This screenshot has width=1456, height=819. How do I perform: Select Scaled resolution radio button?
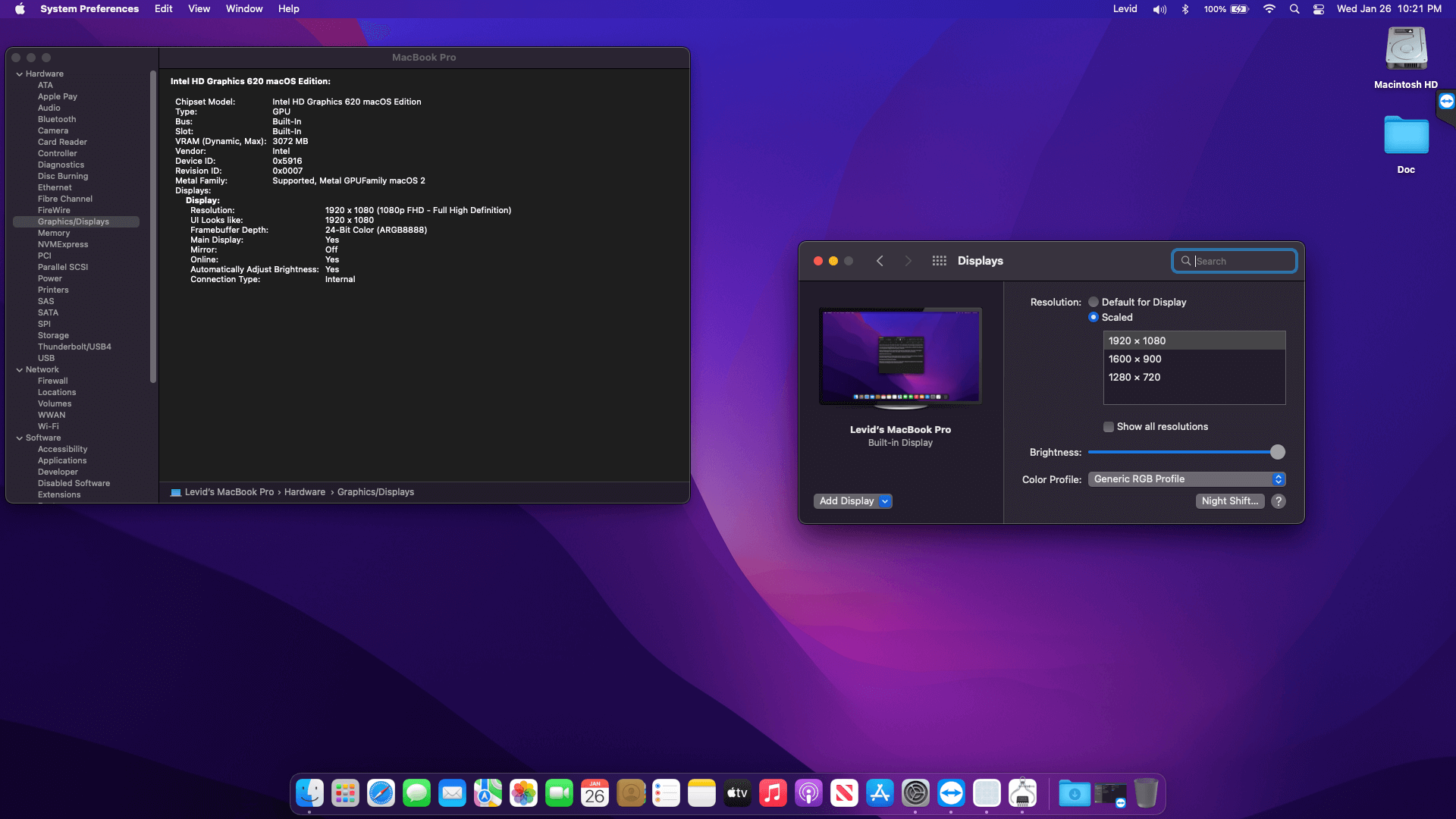[x=1094, y=317]
